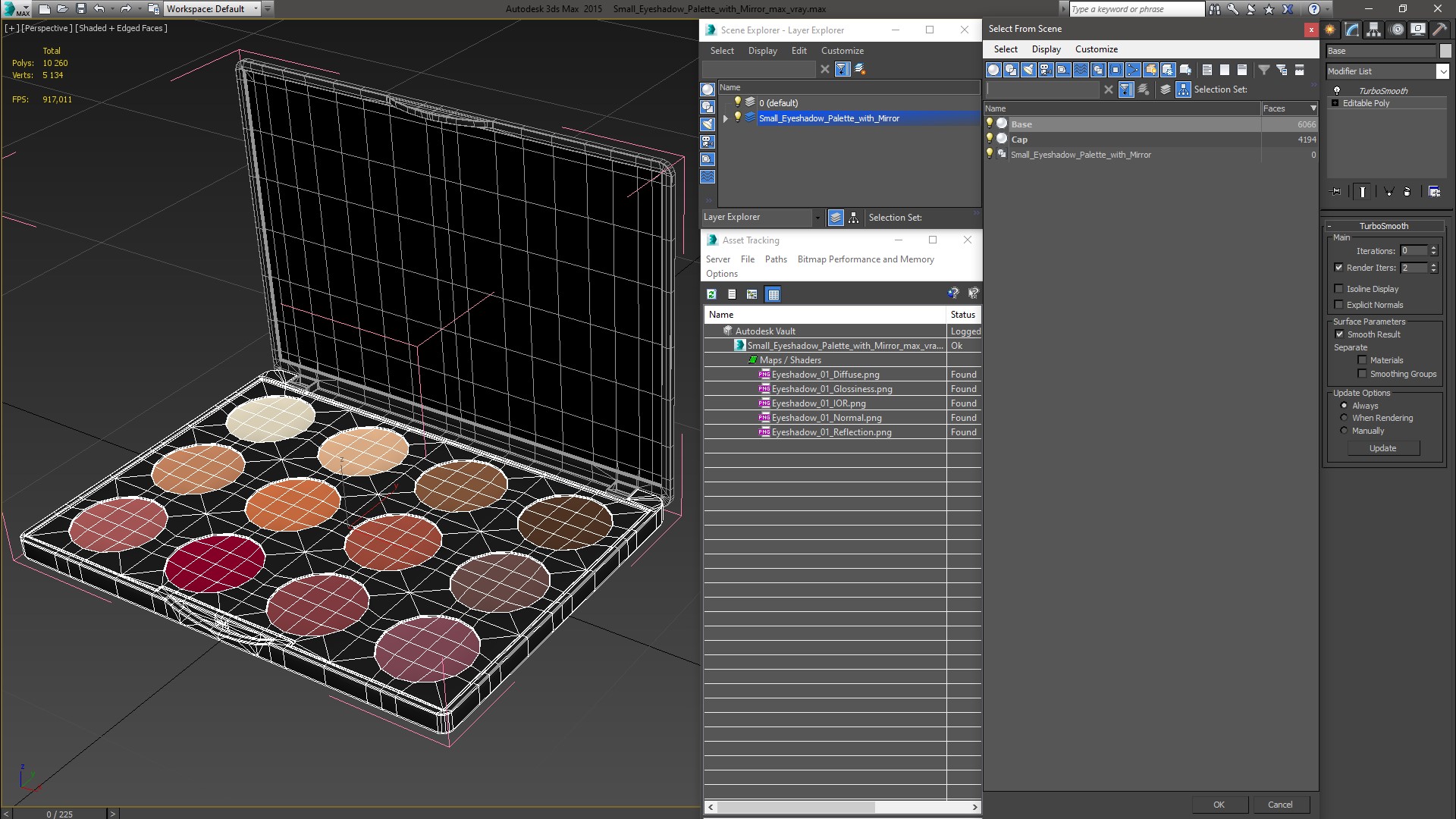Click the Asset Tracking server icon
The image size is (1456, 819).
[718, 259]
